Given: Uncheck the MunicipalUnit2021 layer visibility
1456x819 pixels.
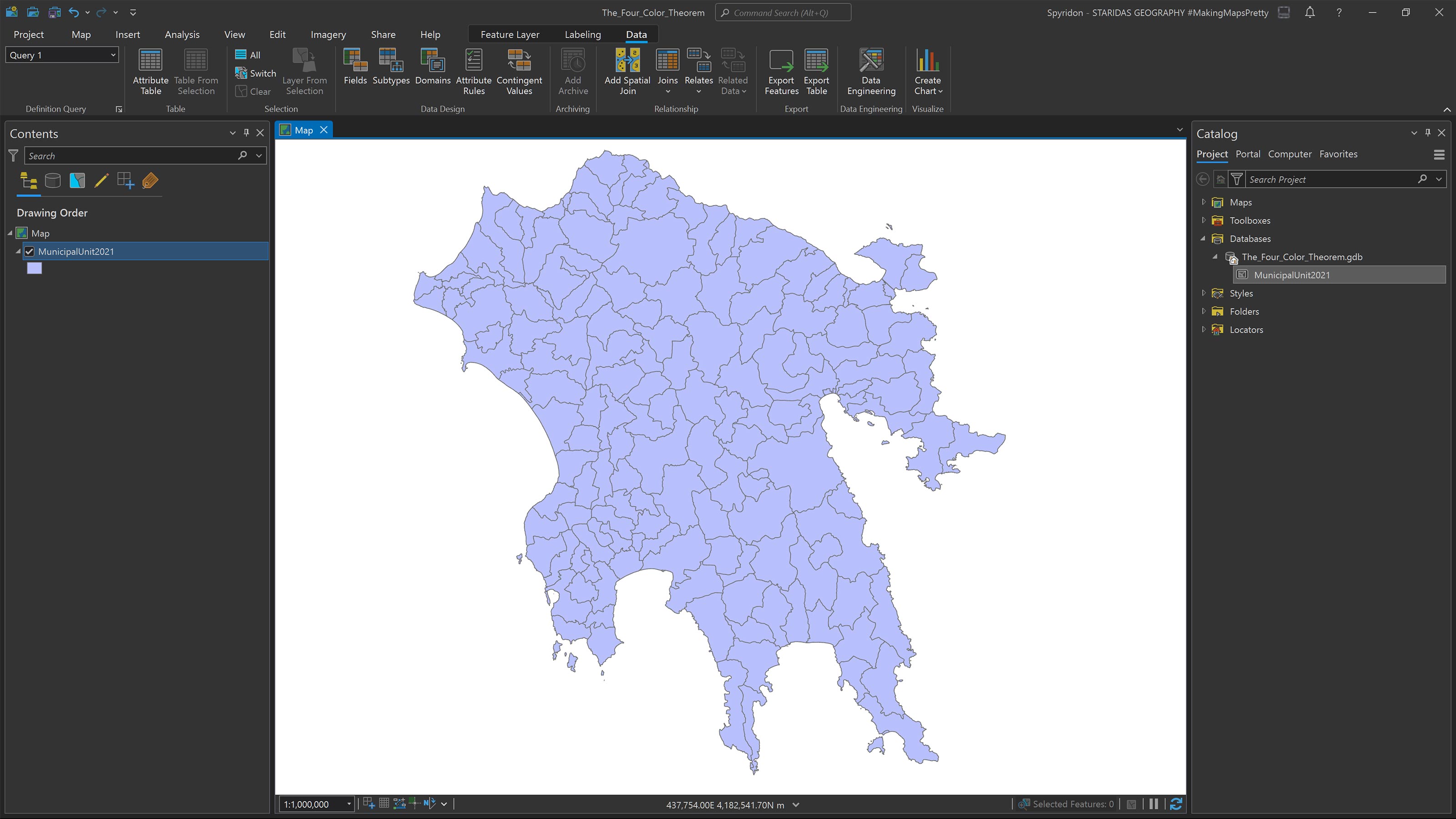Looking at the screenshot, I should (30, 251).
